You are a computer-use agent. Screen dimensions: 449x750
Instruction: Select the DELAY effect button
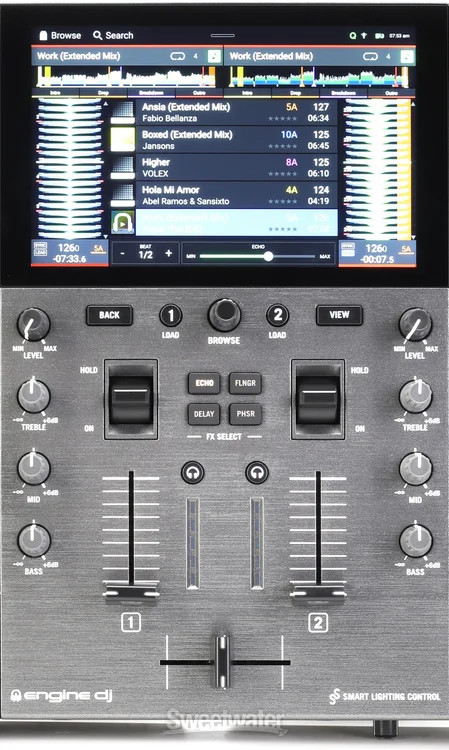(x=204, y=414)
